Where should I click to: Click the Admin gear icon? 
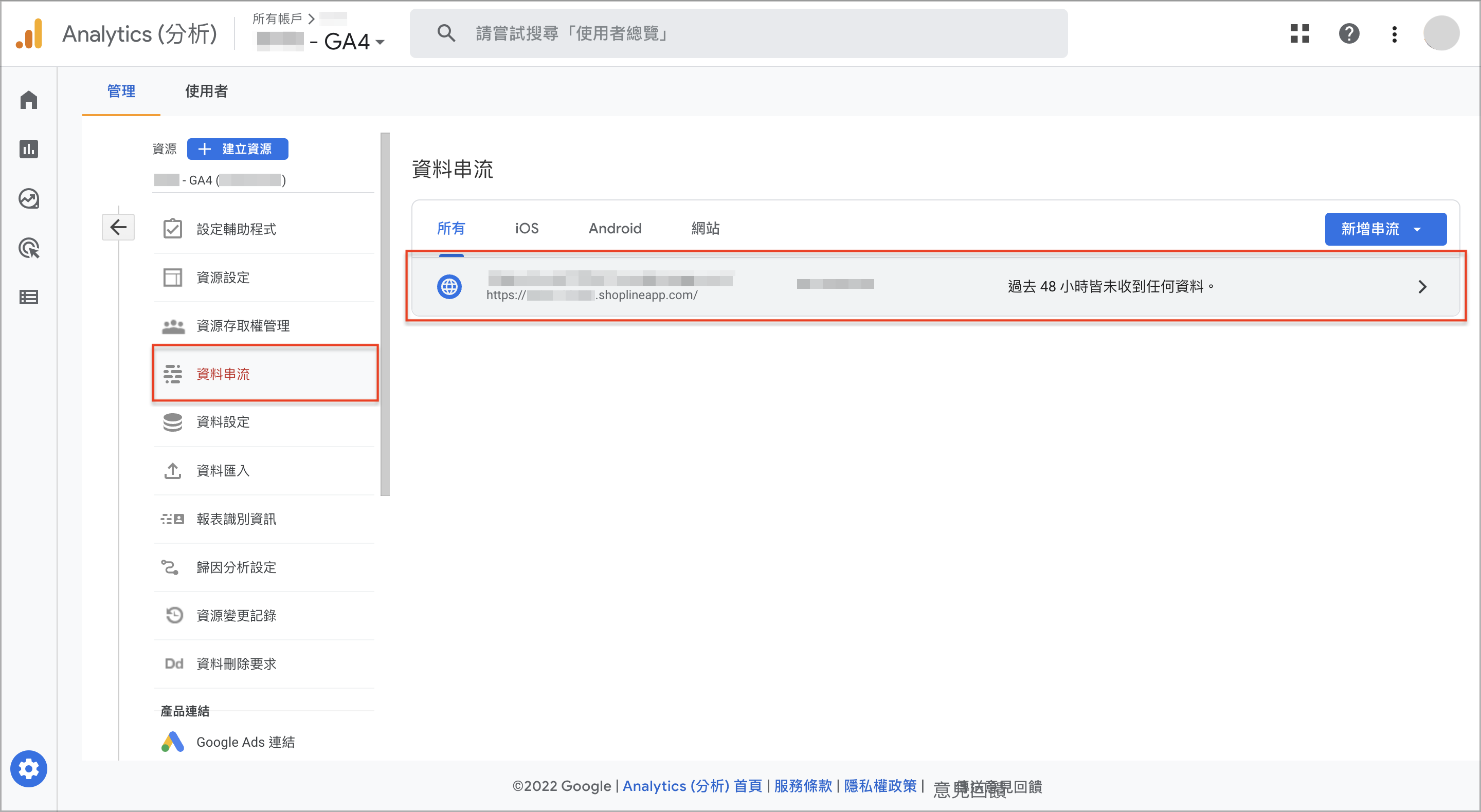point(29,768)
